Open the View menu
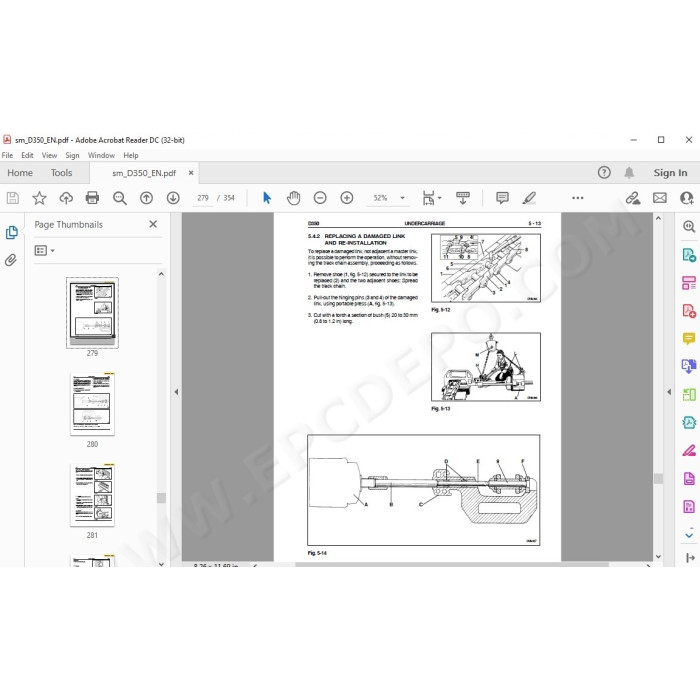 [x=49, y=155]
